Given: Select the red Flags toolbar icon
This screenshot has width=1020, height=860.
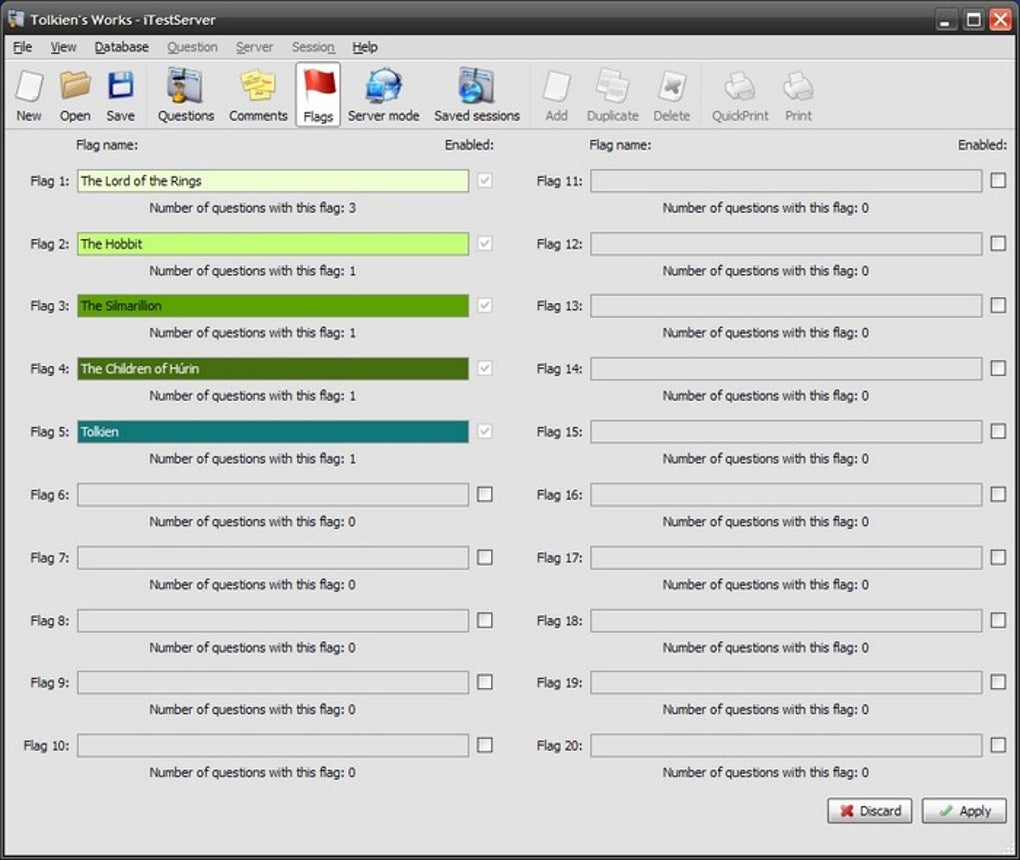Looking at the screenshot, I should click(318, 95).
